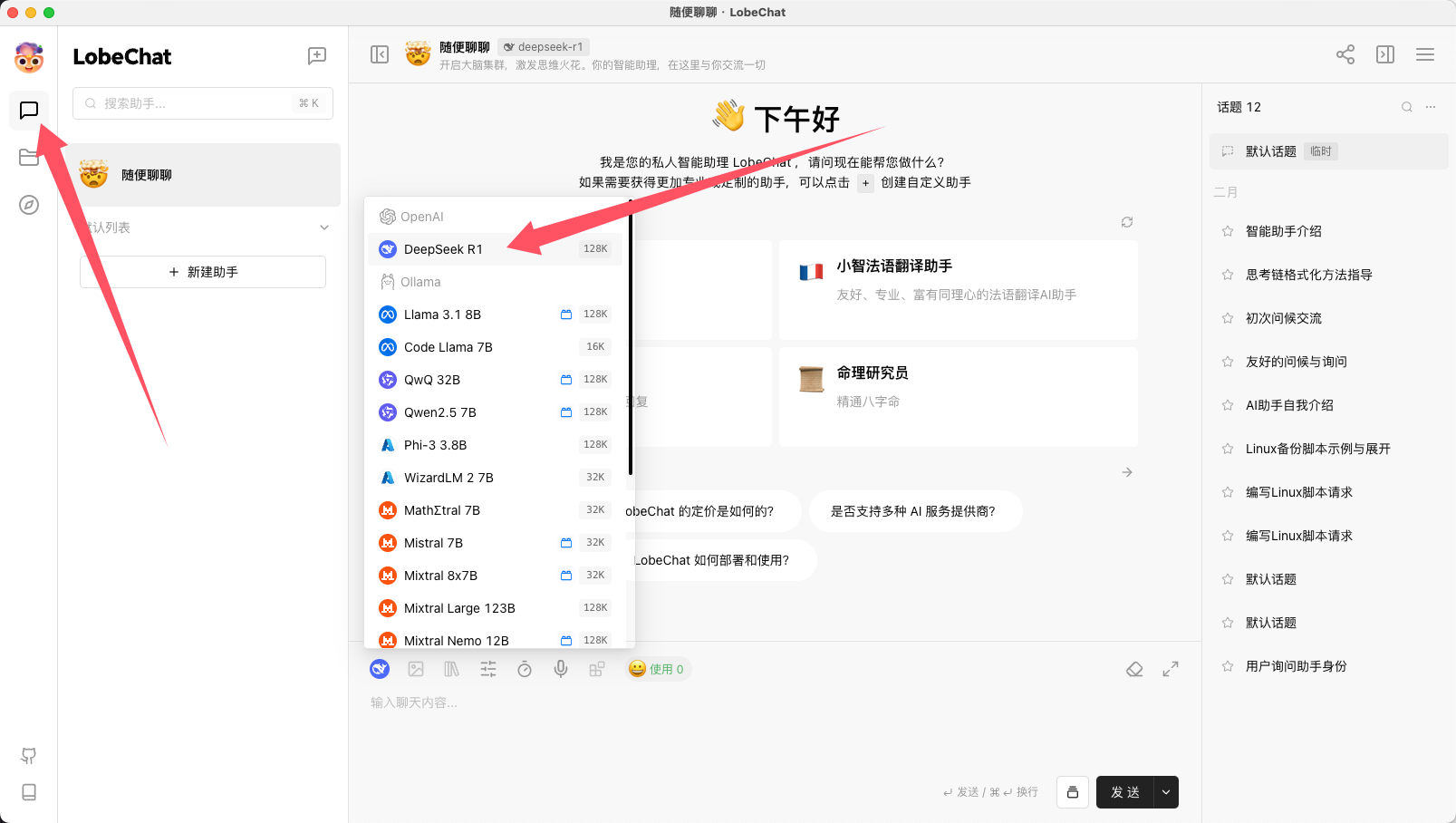The width and height of the screenshot is (1456, 823).
Task: Go to next suggested questions arrow
Action: [x=1127, y=472]
